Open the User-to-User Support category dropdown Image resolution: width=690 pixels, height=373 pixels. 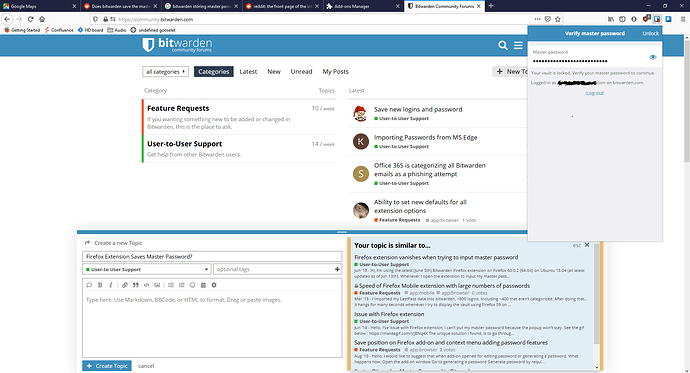147,269
